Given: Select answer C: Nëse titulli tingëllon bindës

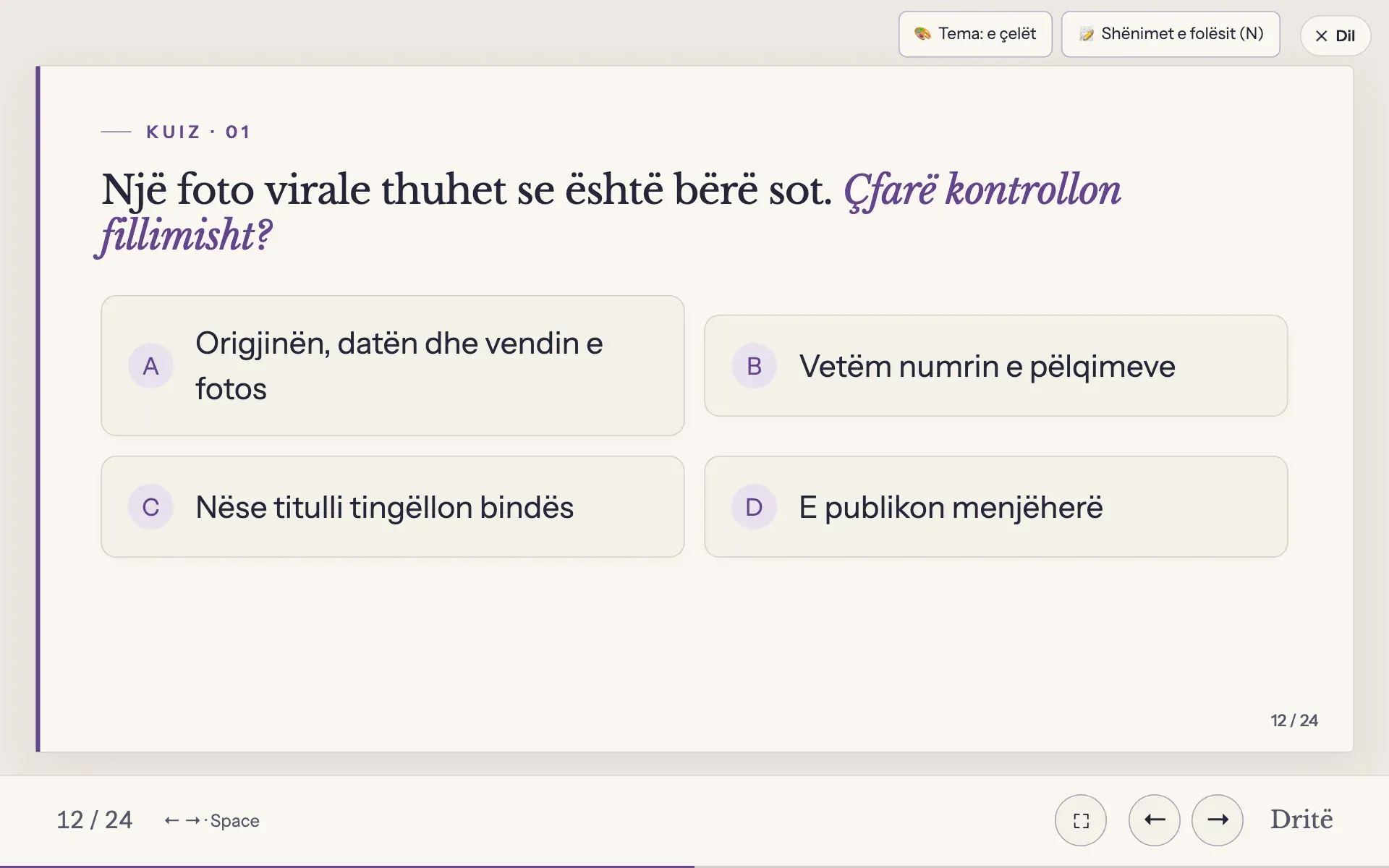Looking at the screenshot, I should 393,506.
